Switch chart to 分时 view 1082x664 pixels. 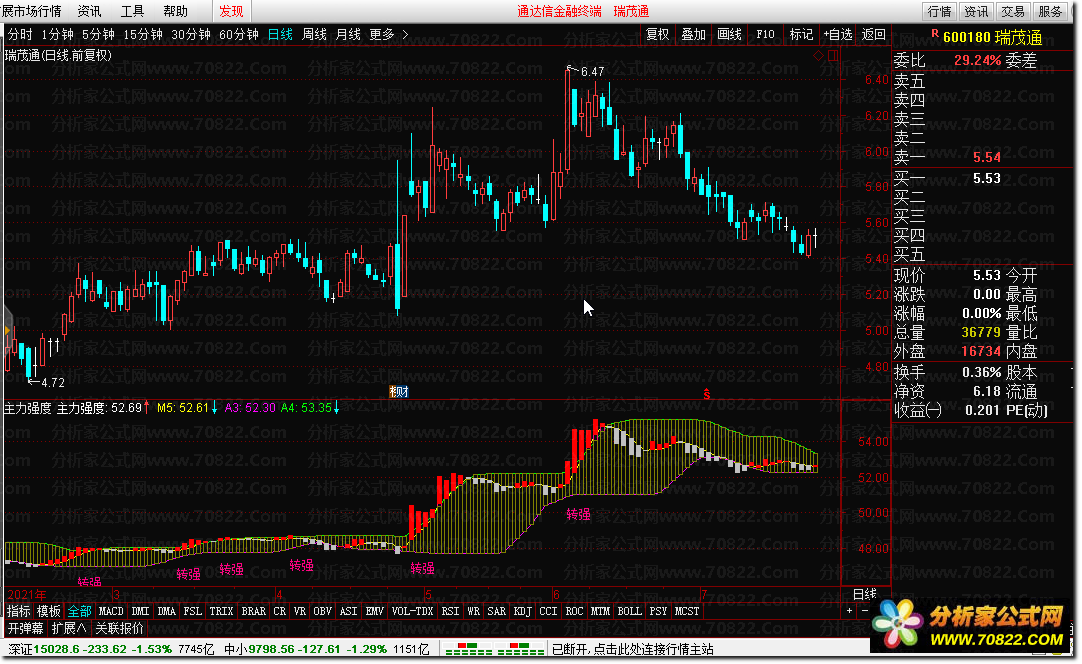20,34
